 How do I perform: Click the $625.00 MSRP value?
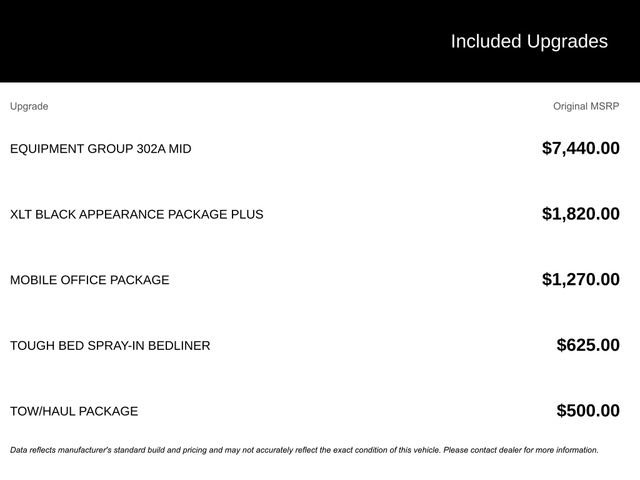point(588,346)
